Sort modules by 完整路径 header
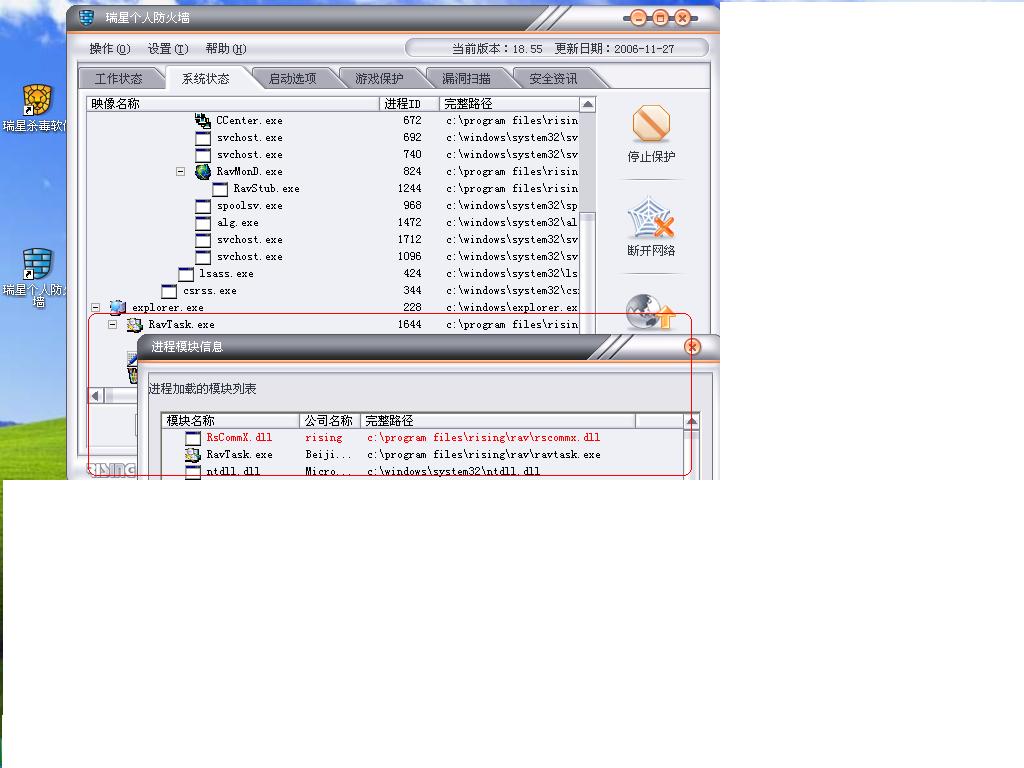 [x=498, y=421]
